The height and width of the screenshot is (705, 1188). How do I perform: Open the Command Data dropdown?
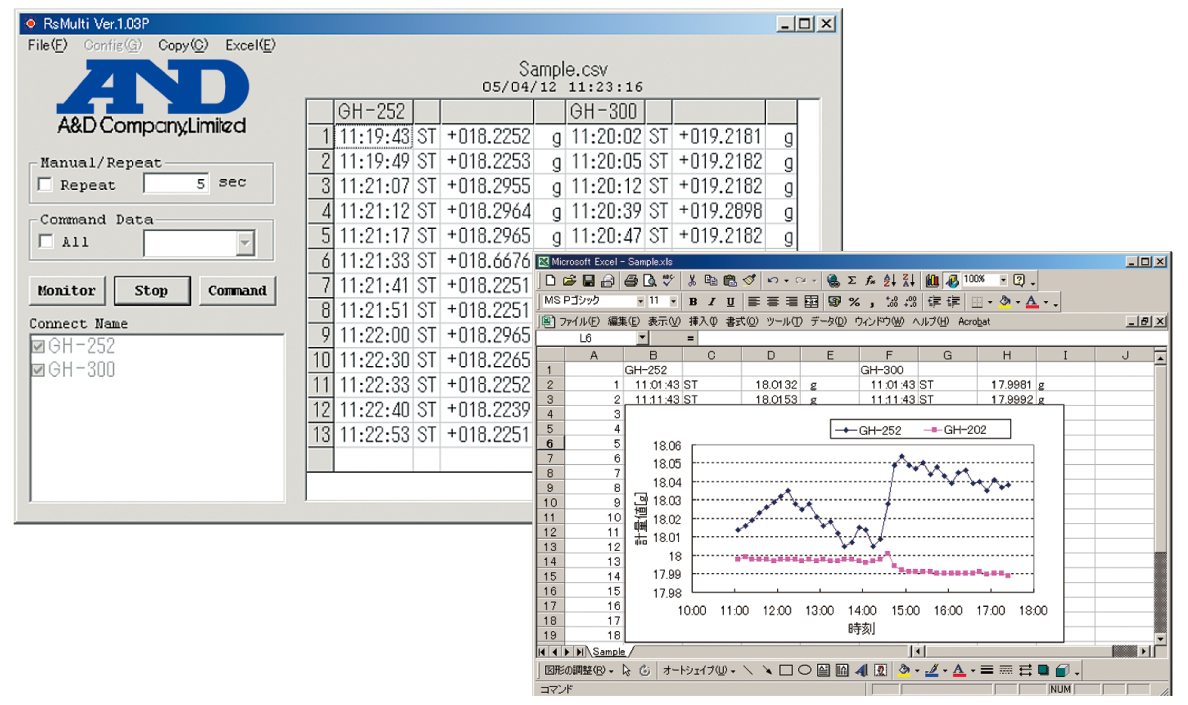(x=246, y=243)
